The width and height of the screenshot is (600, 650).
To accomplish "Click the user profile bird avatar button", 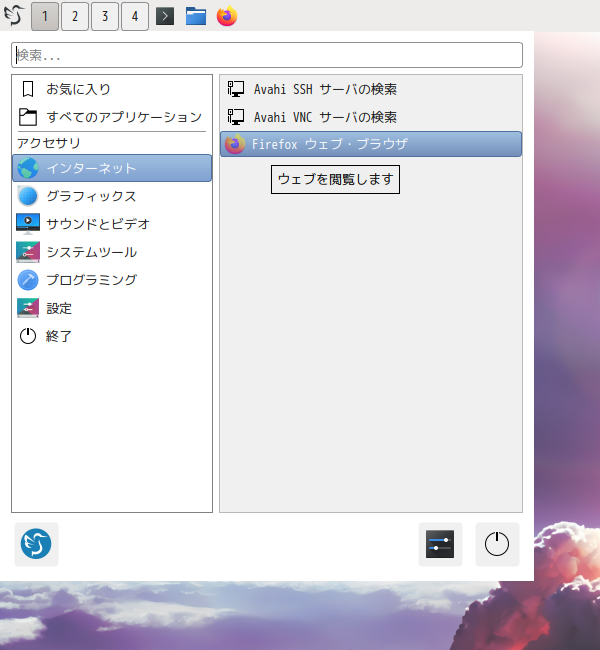I will click(x=36, y=544).
